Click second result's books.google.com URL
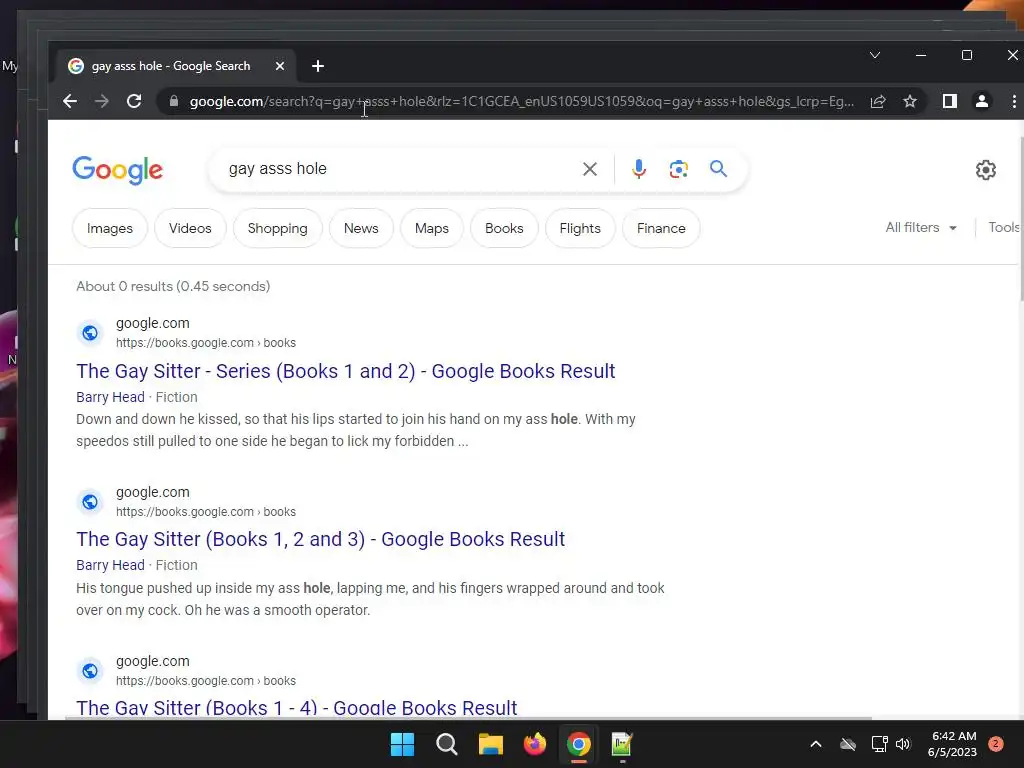 pos(206,511)
